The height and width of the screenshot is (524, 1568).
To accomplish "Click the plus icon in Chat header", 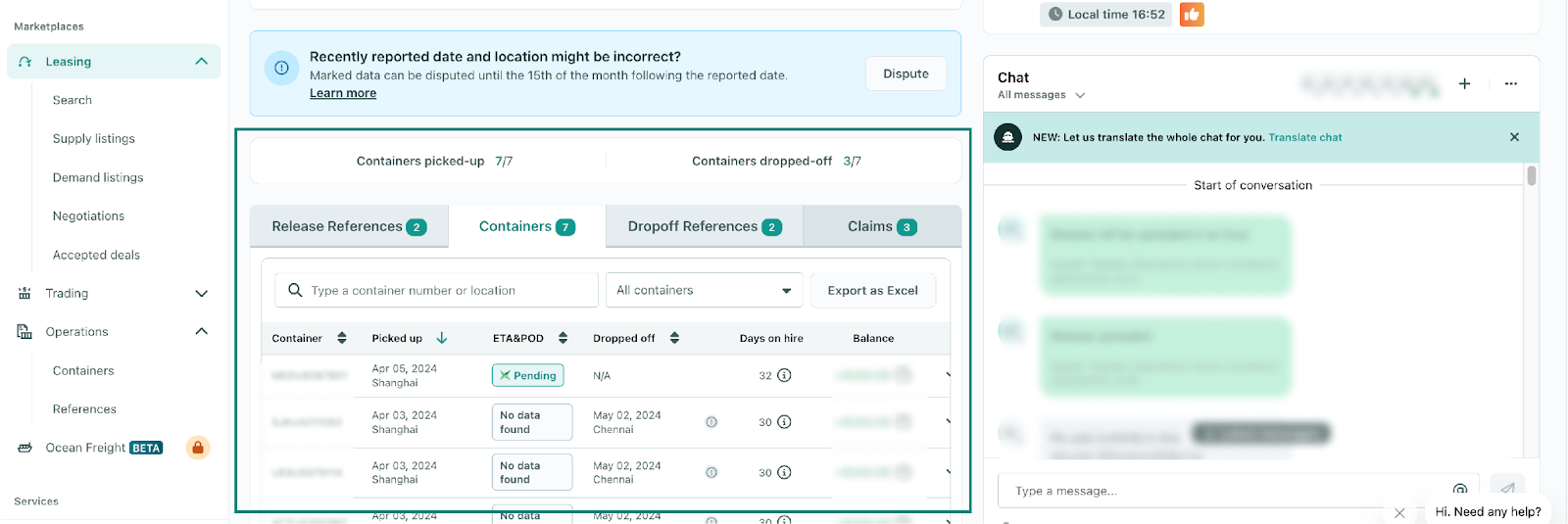I will pyautogui.click(x=1464, y=84).
